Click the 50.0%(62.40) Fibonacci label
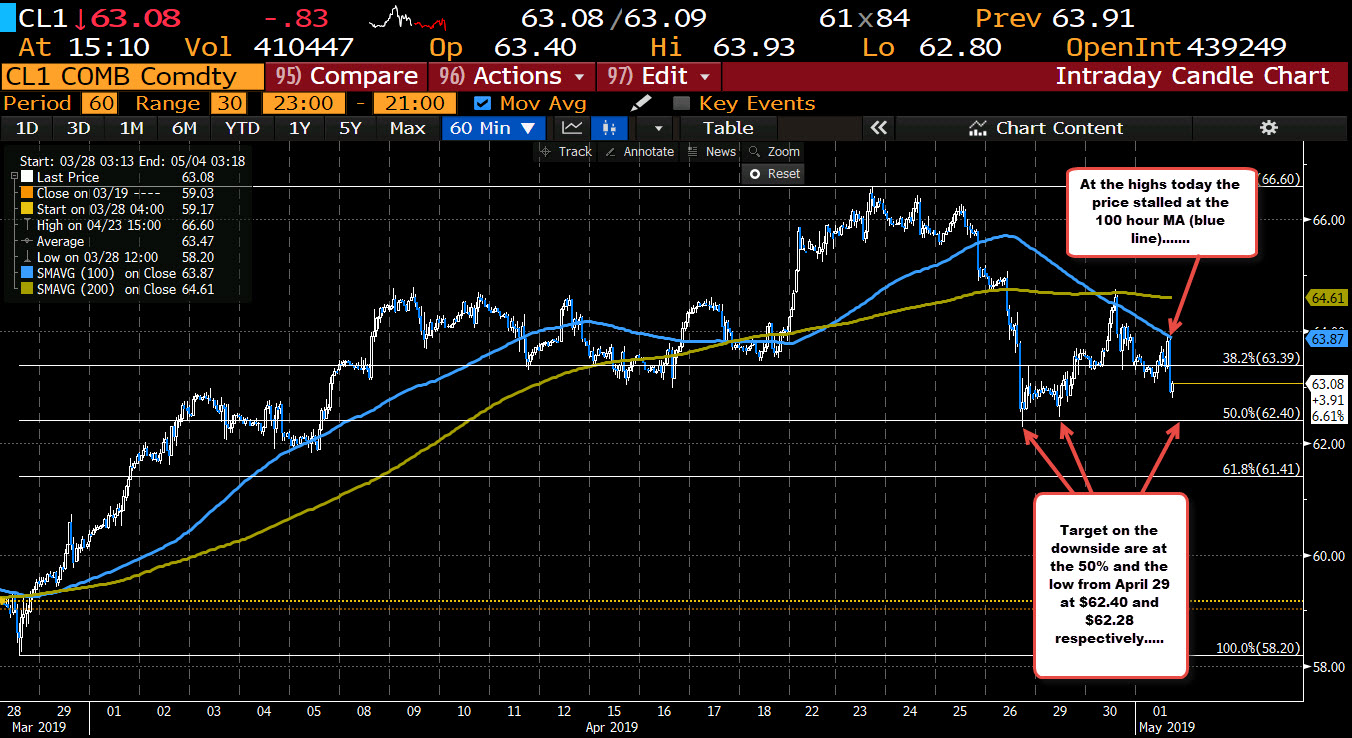This screenshot has width=1352, height=738. click(x=1260, y=412)
